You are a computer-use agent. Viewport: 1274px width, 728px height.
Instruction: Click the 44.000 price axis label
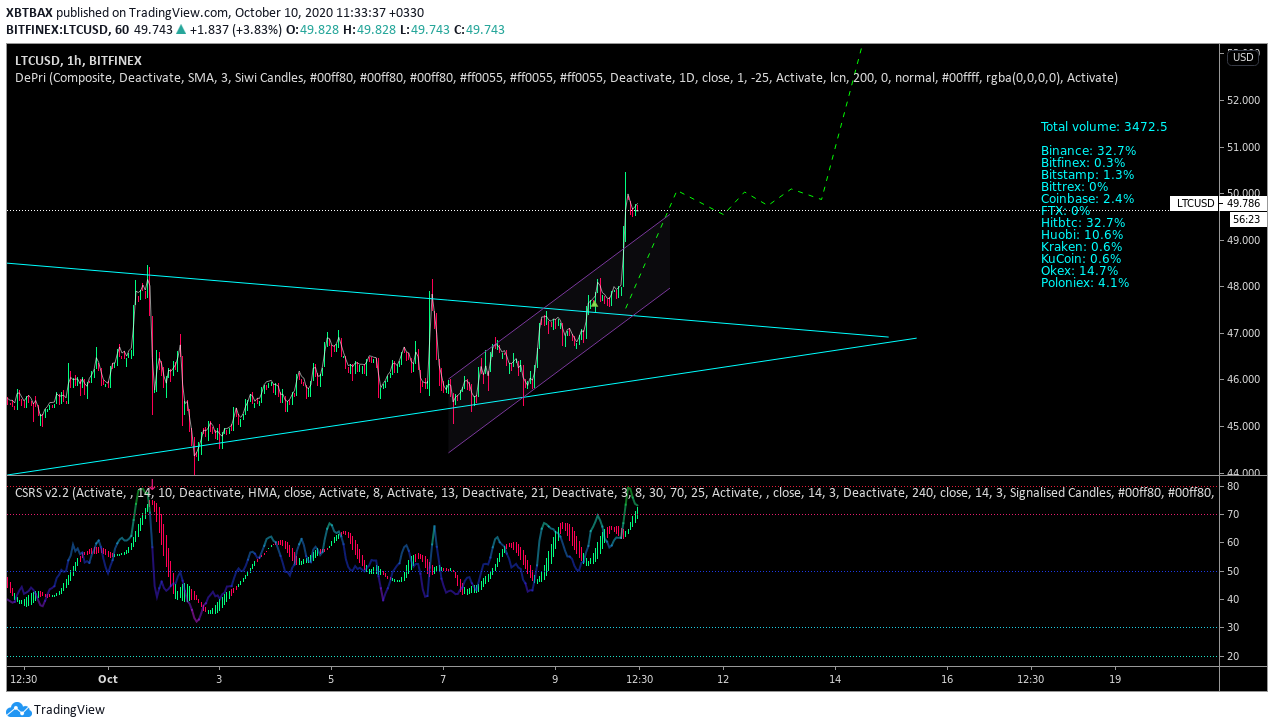pyautogui.click(x=1244, y=472)
